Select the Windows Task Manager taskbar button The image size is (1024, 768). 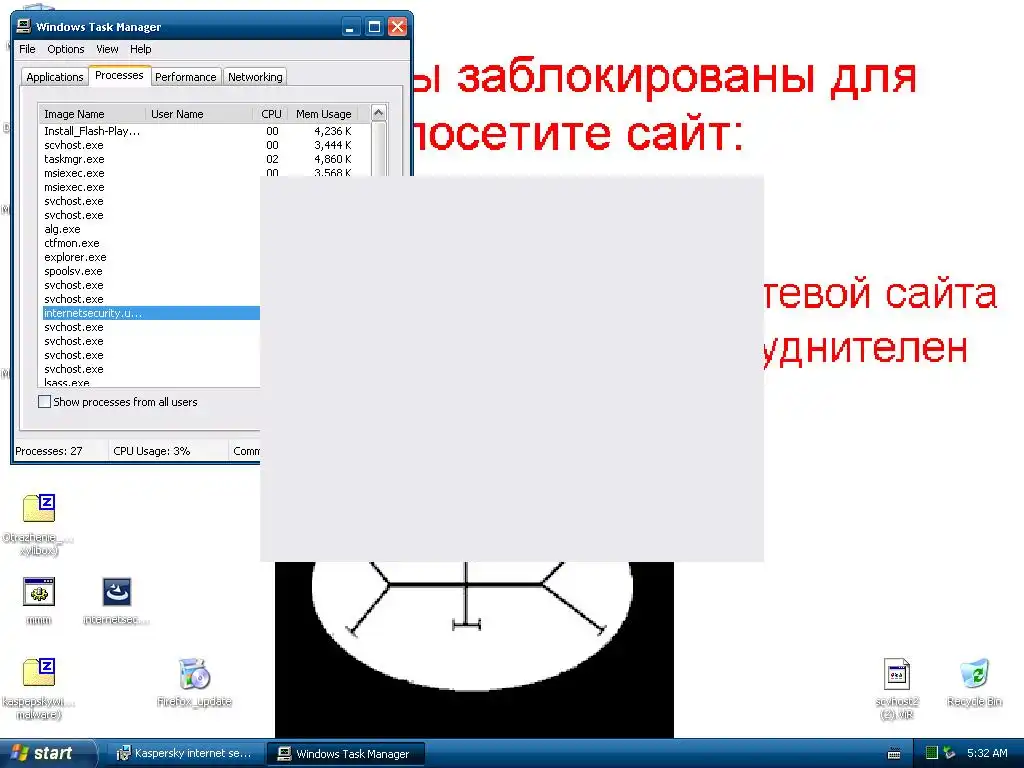coord(346,754)
